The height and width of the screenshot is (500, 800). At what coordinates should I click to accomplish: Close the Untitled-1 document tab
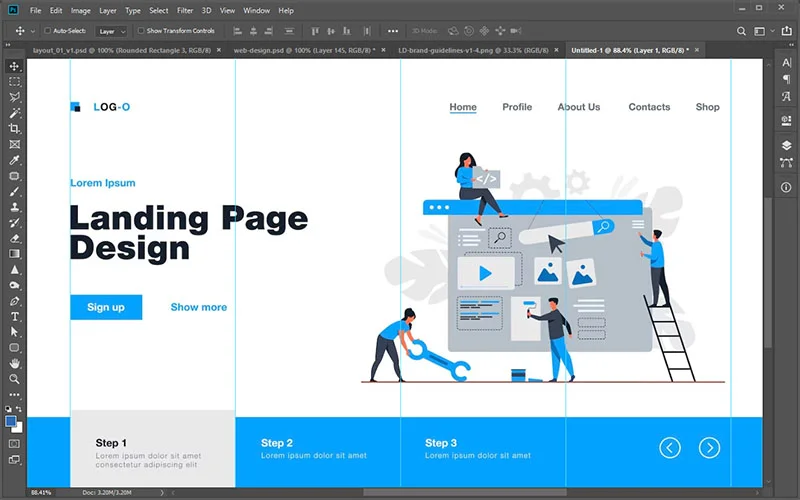(696, 50)
